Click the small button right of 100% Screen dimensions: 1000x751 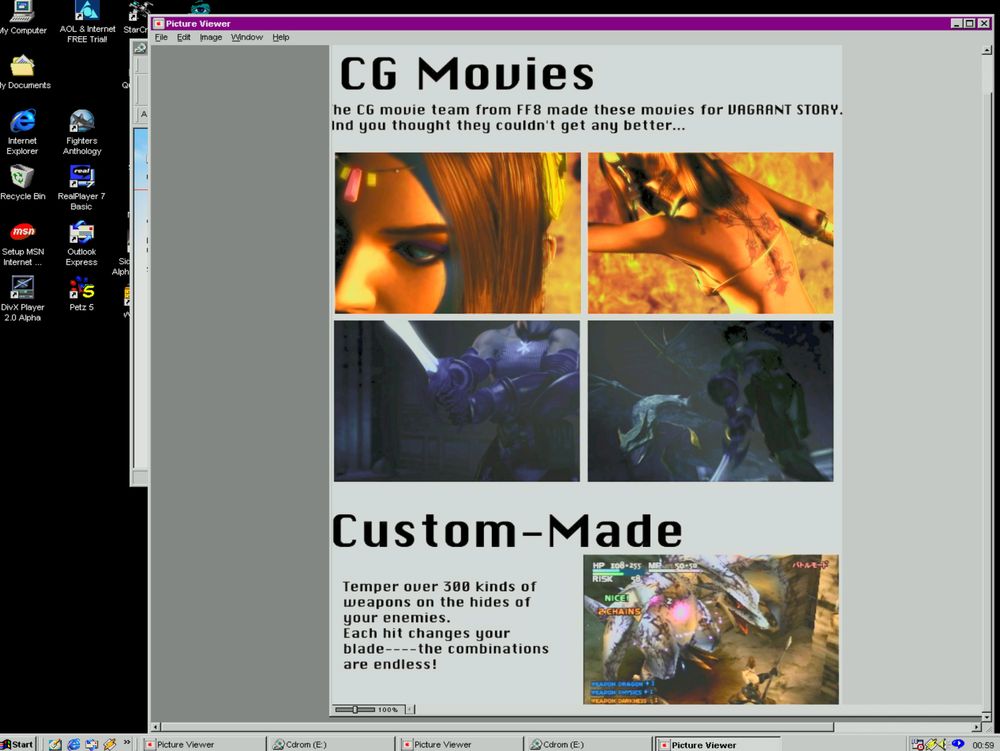click(x=409, y=709)
